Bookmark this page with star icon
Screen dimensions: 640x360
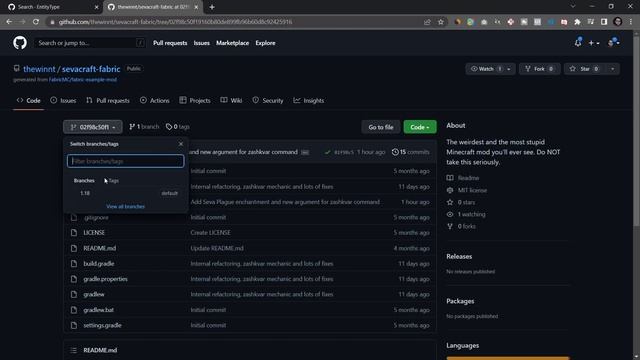click(441, 22)
